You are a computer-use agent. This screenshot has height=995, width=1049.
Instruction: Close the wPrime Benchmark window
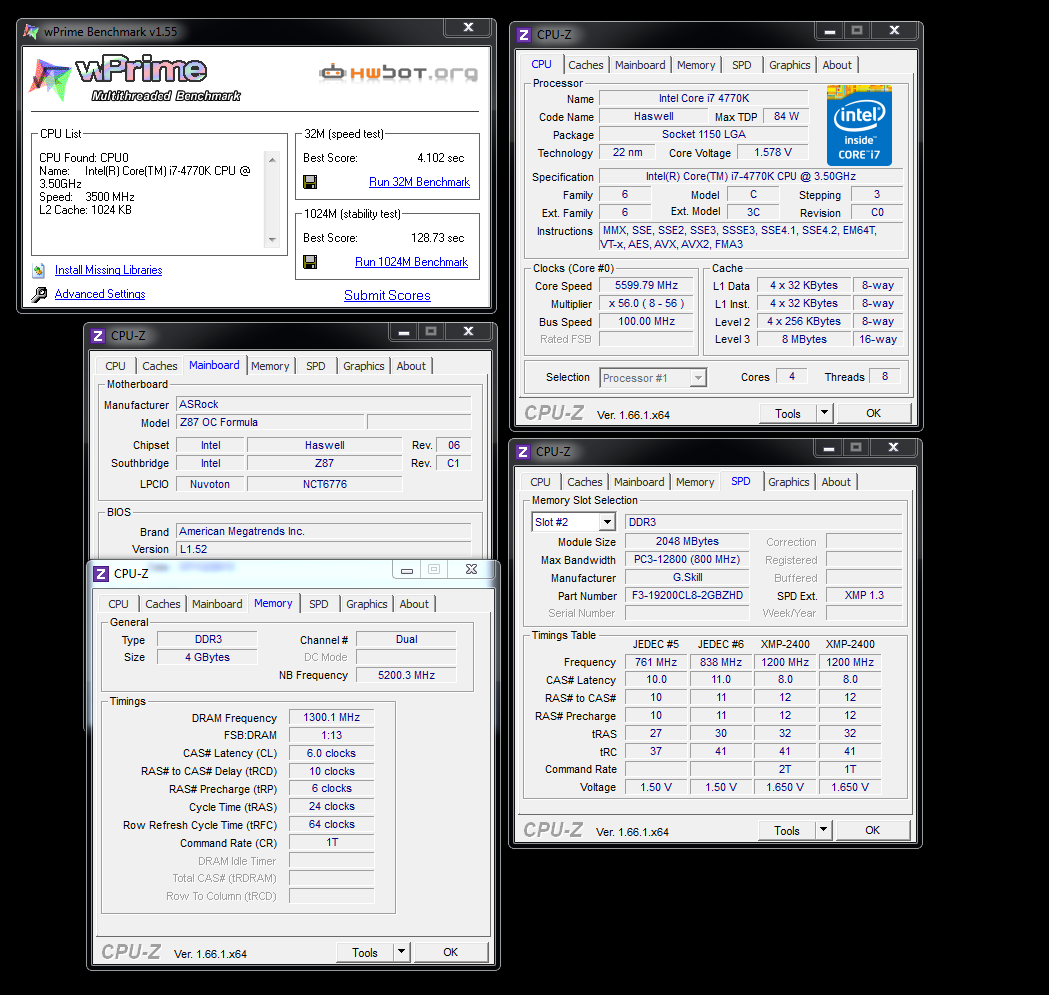tap(469, 27)
